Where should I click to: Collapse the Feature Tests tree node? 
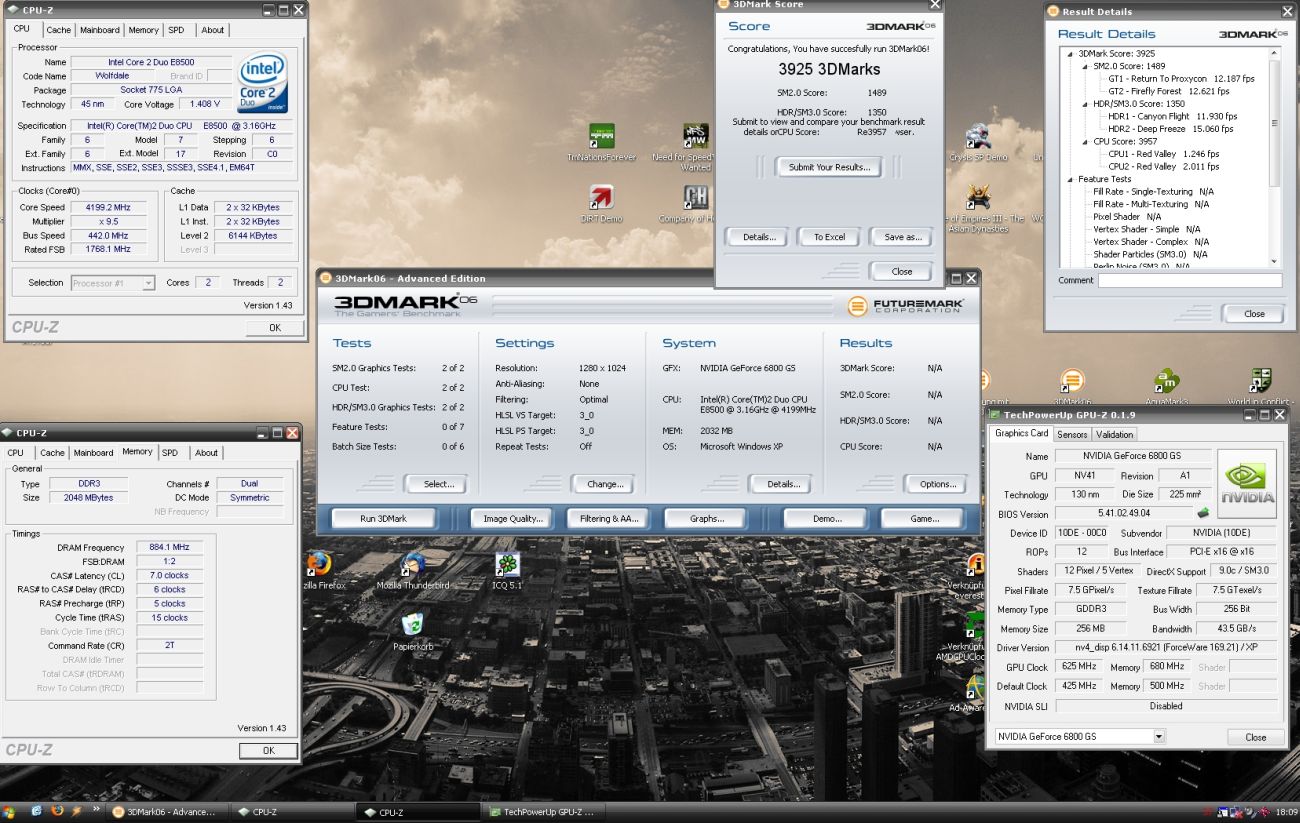[x=1071, y=179]
